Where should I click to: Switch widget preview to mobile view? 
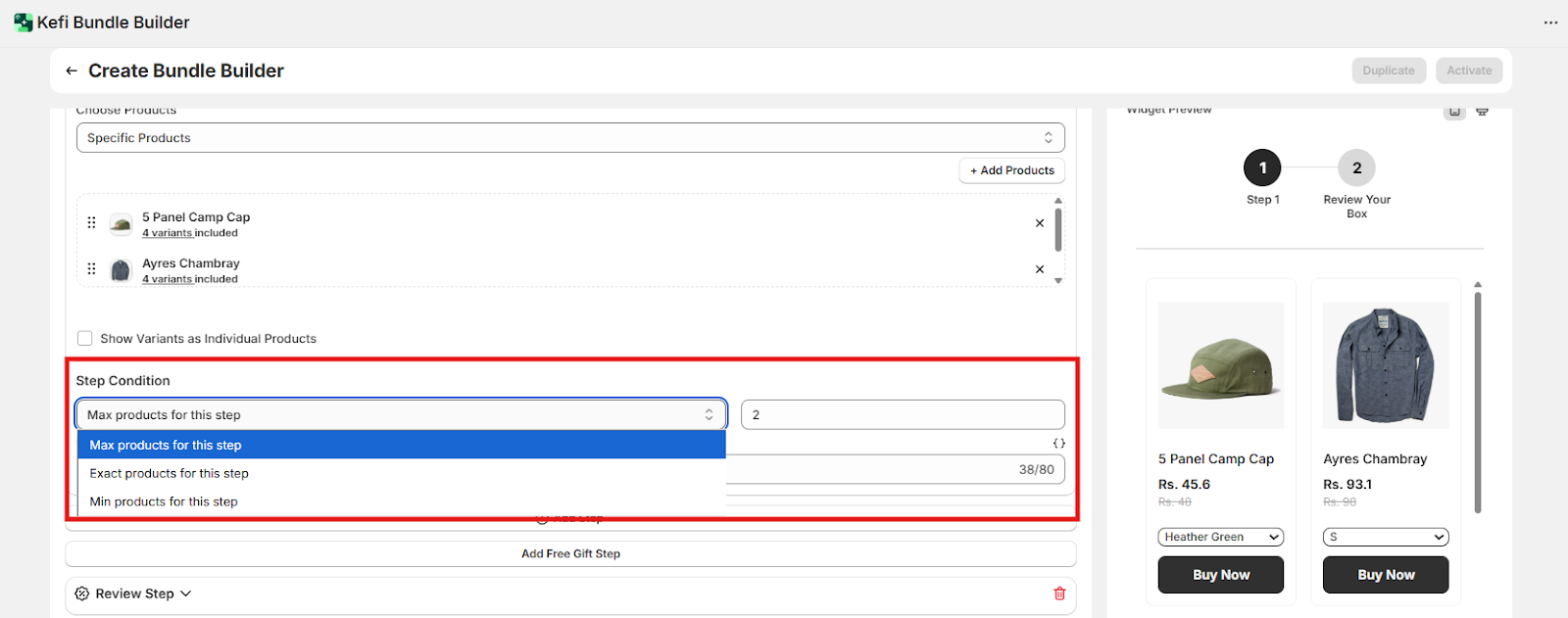[1455, 112]
